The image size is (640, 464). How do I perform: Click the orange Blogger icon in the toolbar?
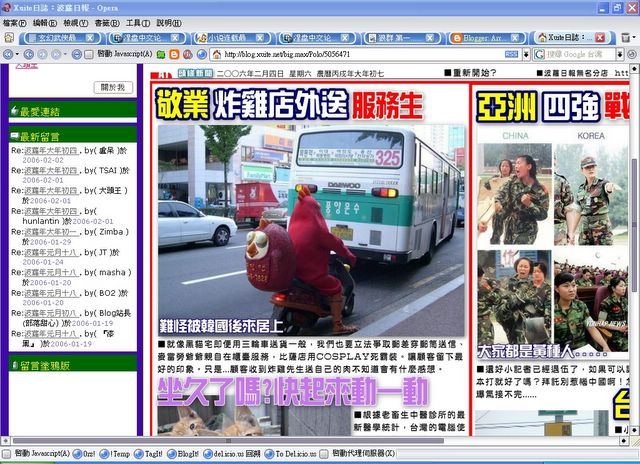pos(174,54)
